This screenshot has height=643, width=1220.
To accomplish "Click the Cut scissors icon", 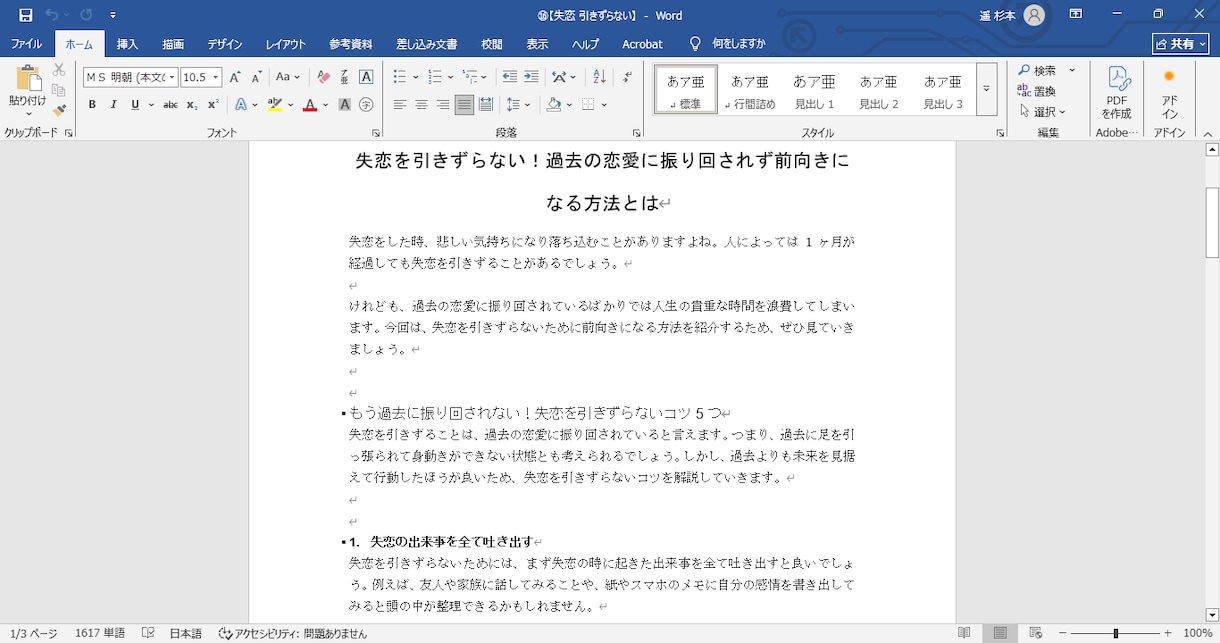I will (59, 70).
